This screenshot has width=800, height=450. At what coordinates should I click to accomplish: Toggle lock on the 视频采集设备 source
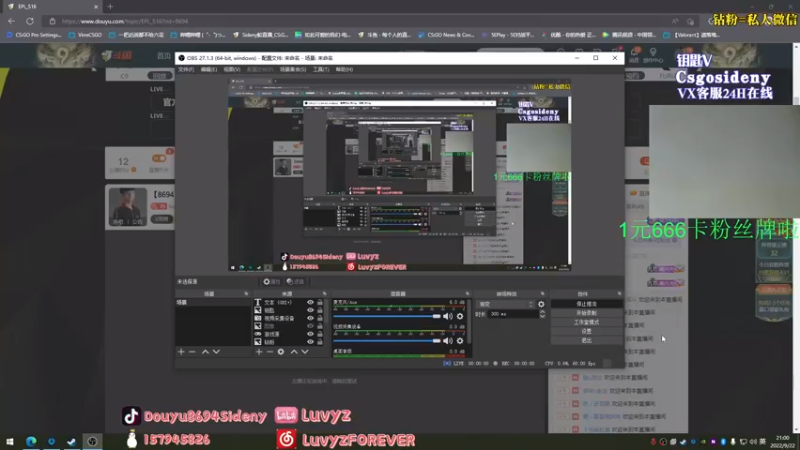(x=320, y=318)
